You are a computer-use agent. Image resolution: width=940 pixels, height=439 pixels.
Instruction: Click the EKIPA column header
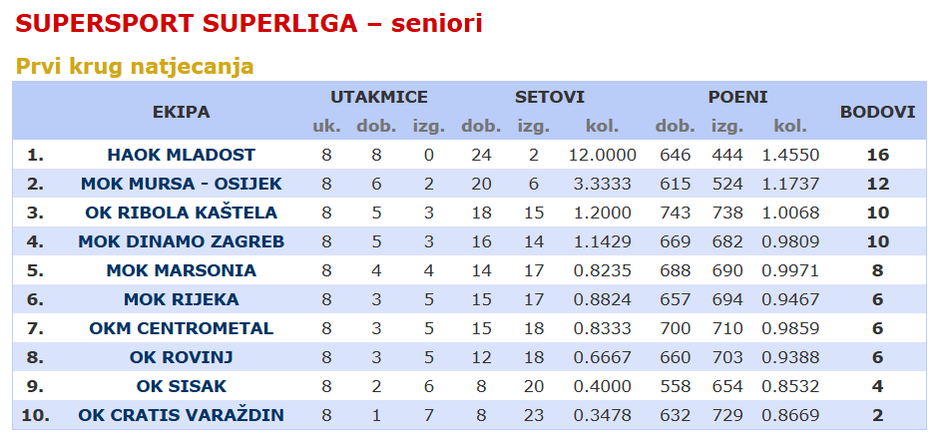tap(181, 112)
